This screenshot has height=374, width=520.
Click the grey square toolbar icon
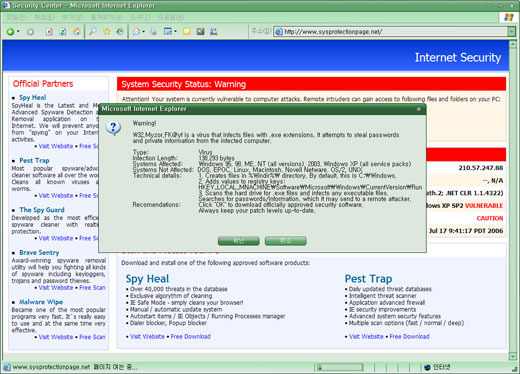(x=200, y=32)
